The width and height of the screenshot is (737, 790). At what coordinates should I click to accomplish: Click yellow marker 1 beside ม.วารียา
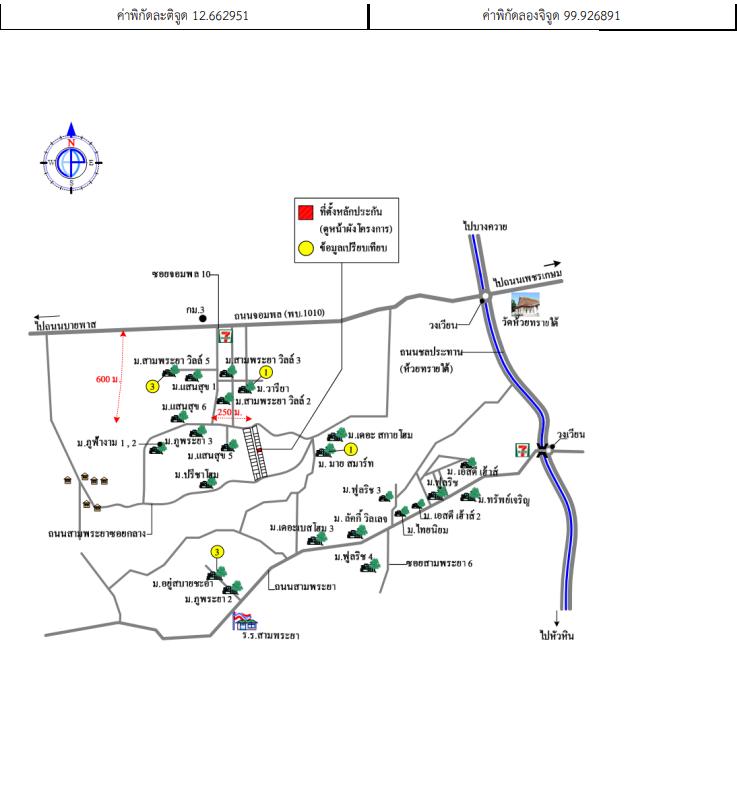266,372
